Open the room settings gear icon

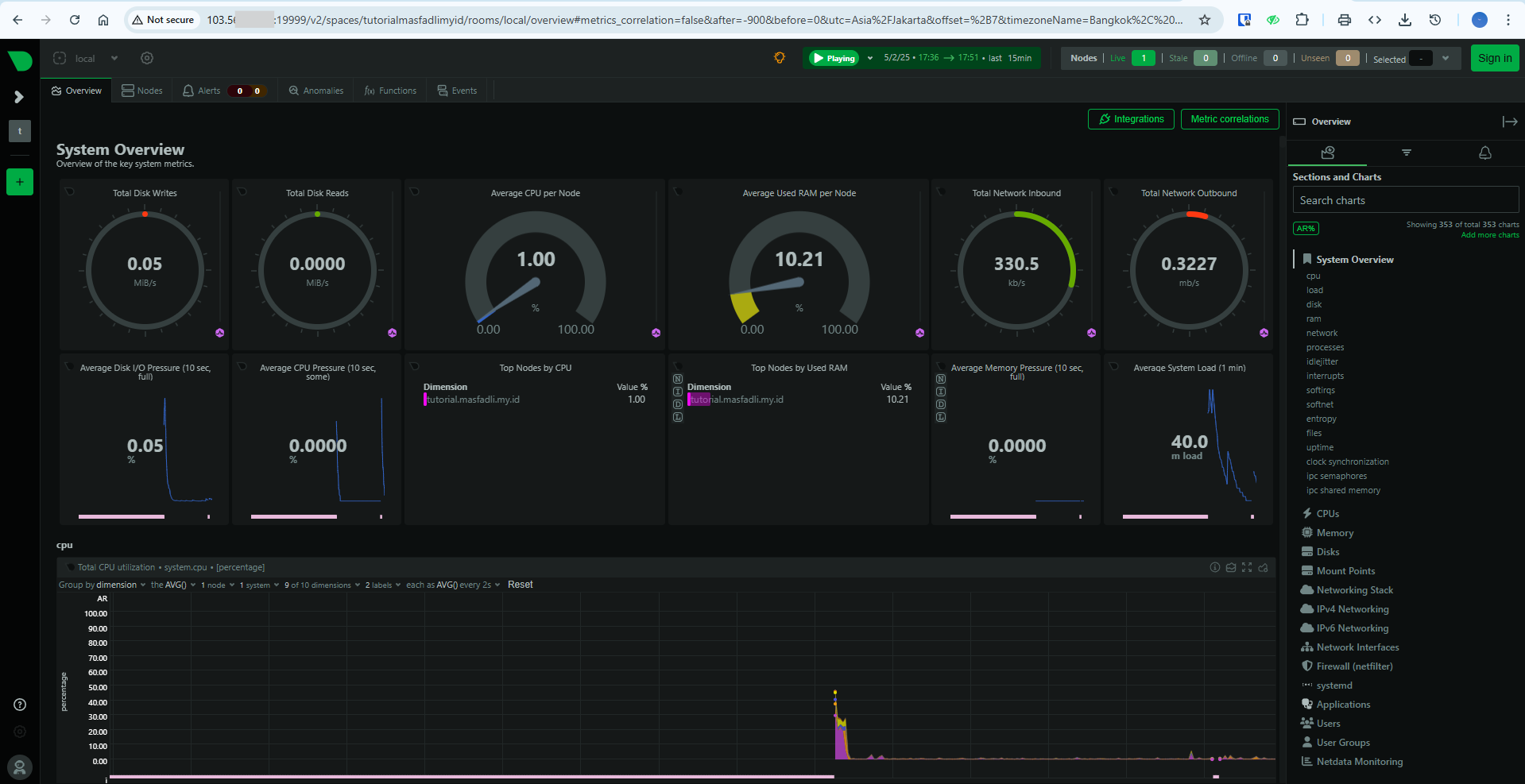(x=147, y=58)
